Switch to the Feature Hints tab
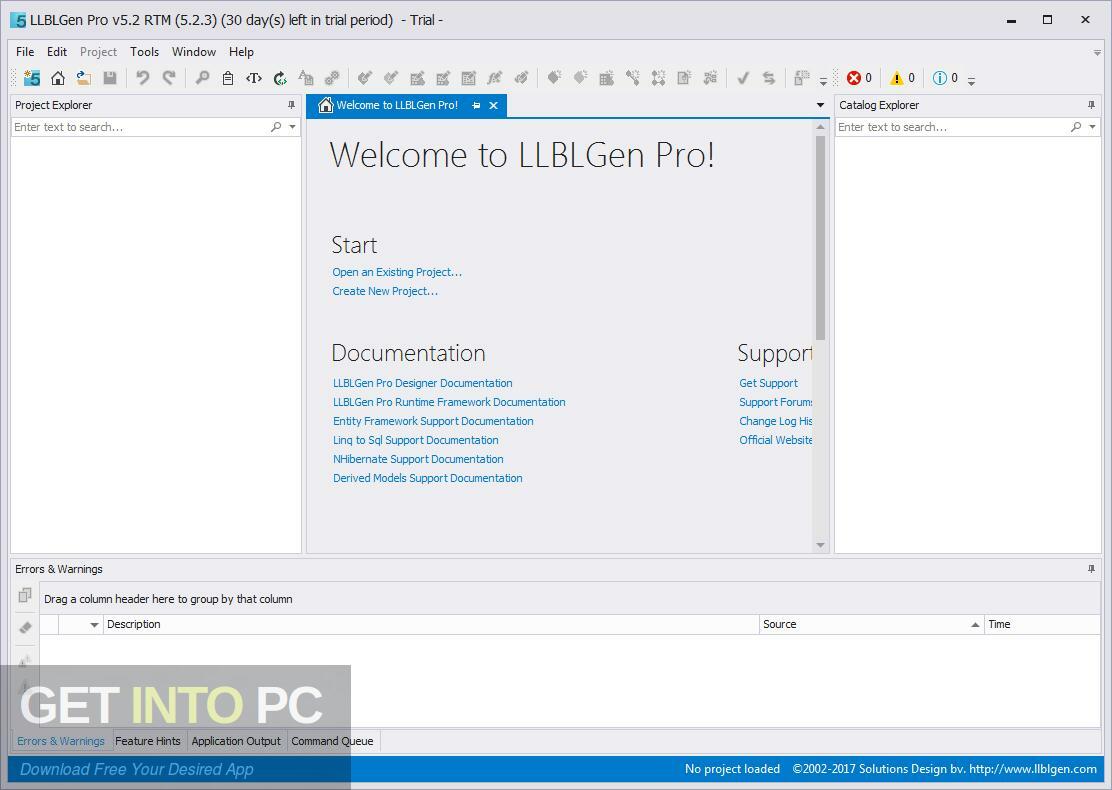 [x=148, y=741]
